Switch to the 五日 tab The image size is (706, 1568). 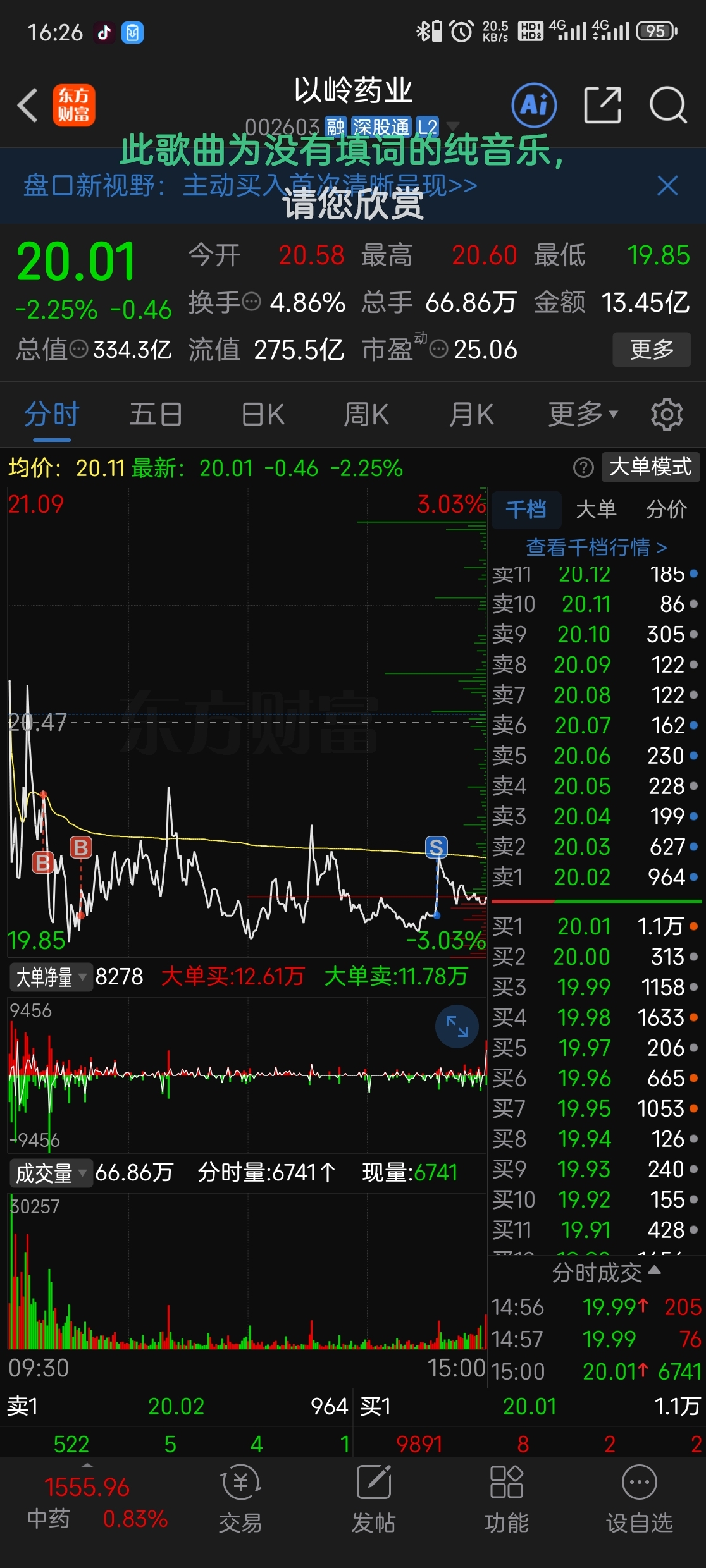tap(156, 415)
